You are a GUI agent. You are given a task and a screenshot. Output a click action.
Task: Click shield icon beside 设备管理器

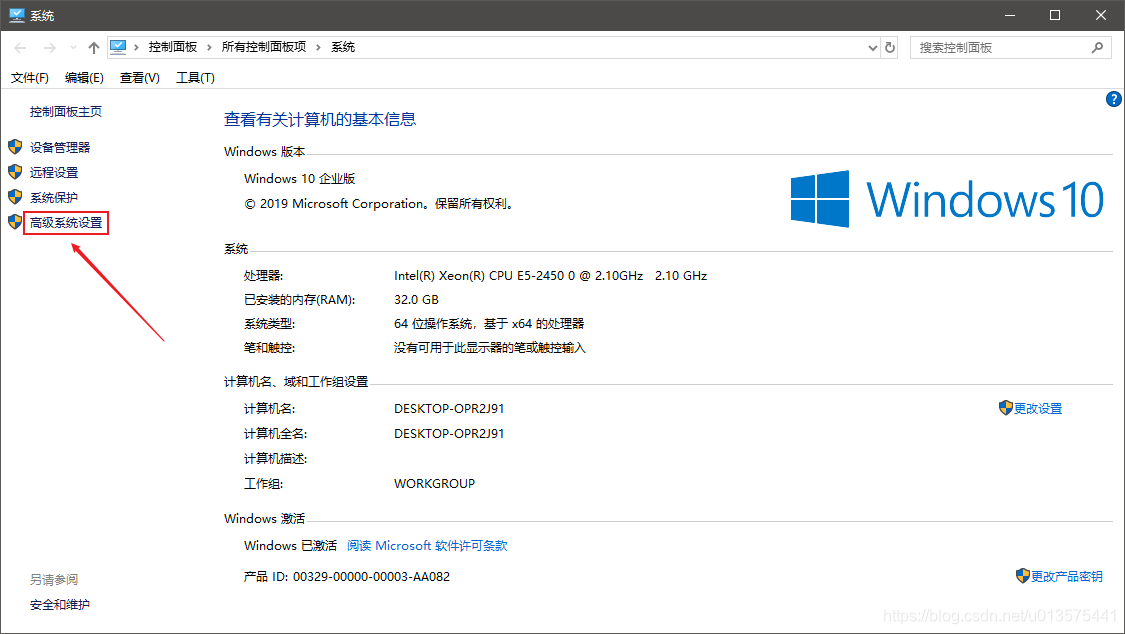tap(15, 147)
